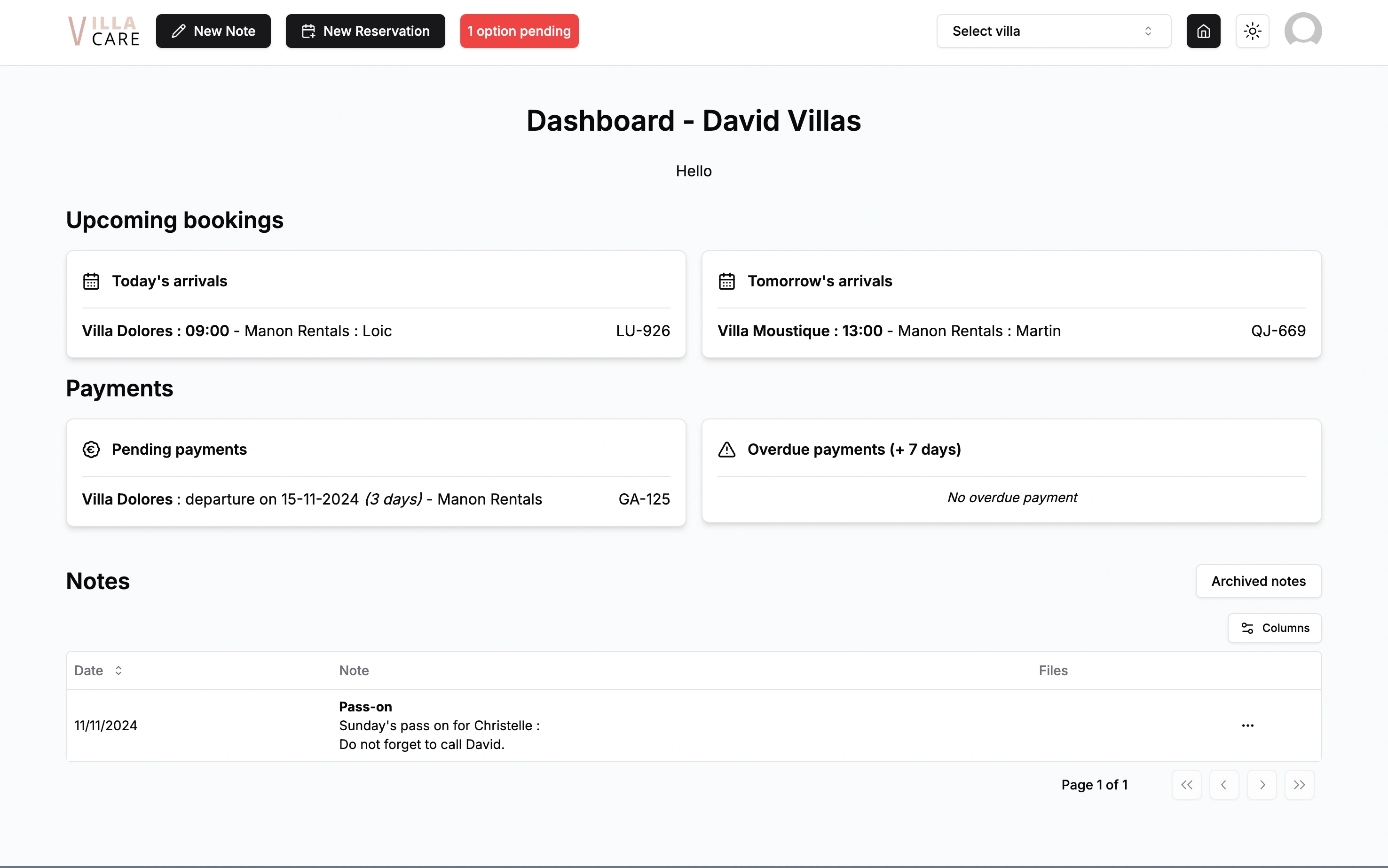The height and width of the screenshot is (868, 1388).
Task: Click the calendar icon on Today's arrivals card
Action: click(91, 281)
